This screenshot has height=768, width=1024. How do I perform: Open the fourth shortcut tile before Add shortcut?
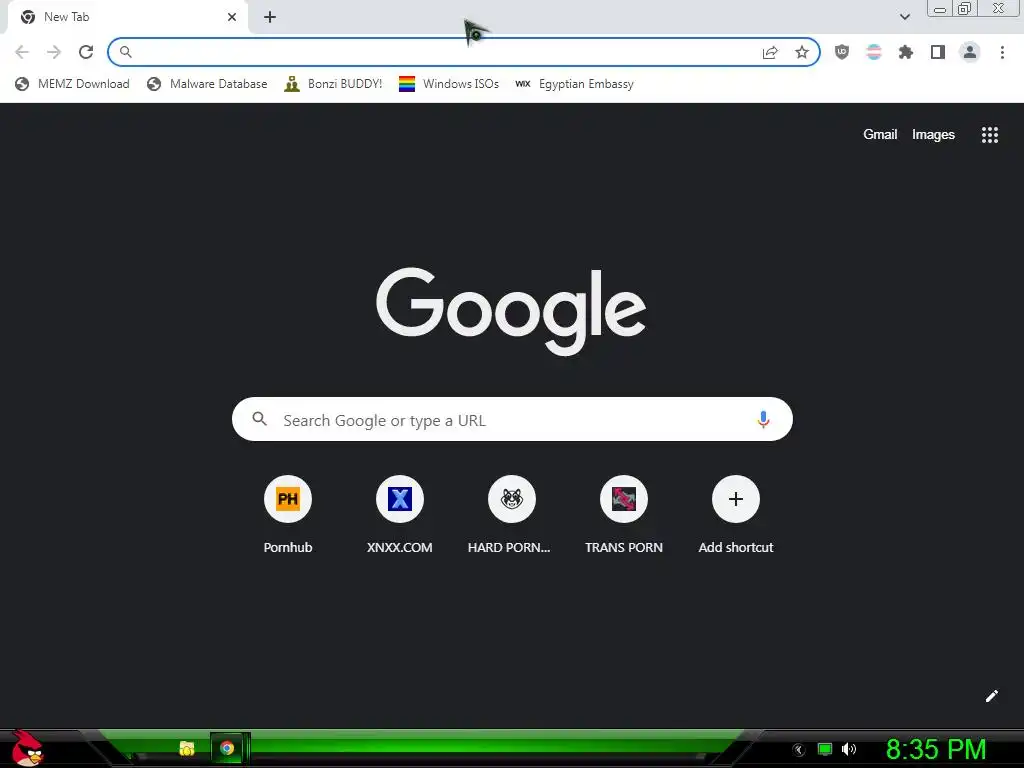tap(624, 515)
